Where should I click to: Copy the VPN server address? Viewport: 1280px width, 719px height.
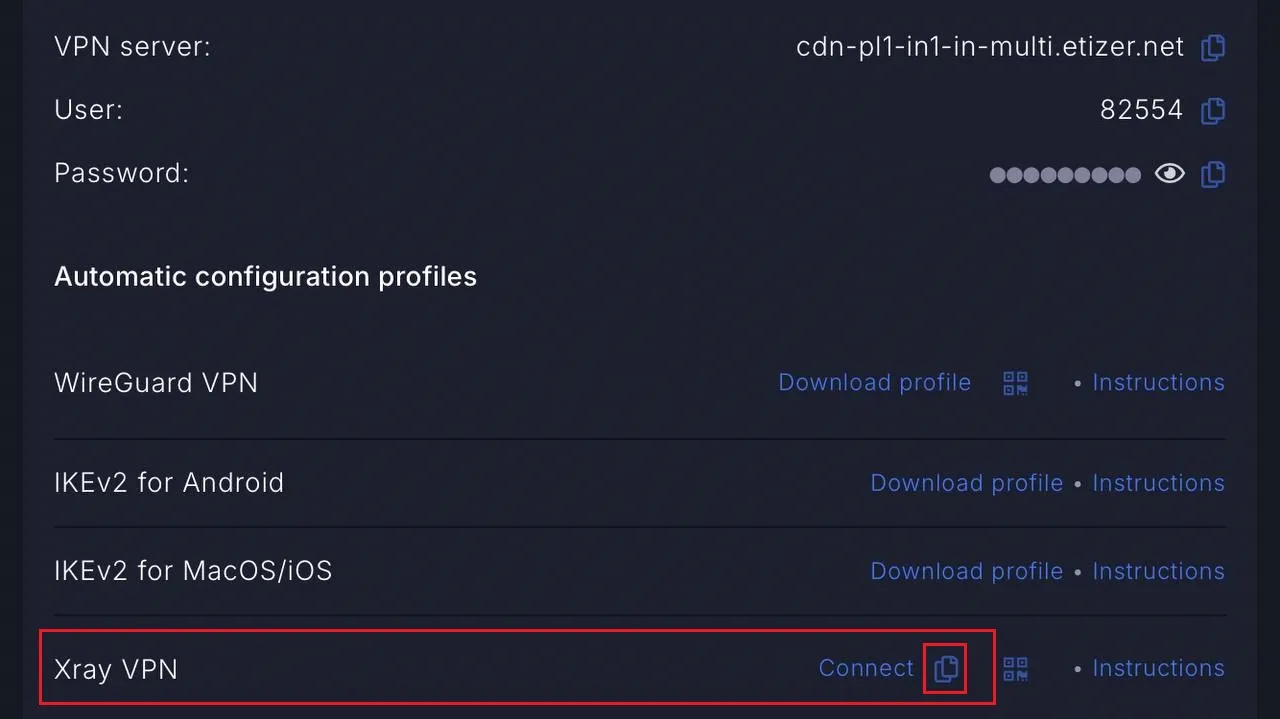[x=1213, y=47]
